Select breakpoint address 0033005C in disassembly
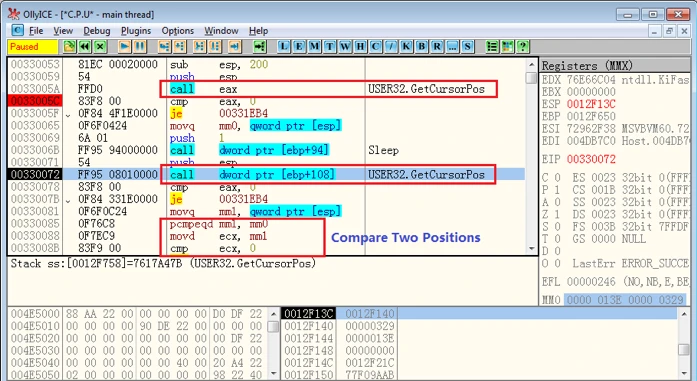The width and height of the screenshot is (697, 381). (35, 101)
